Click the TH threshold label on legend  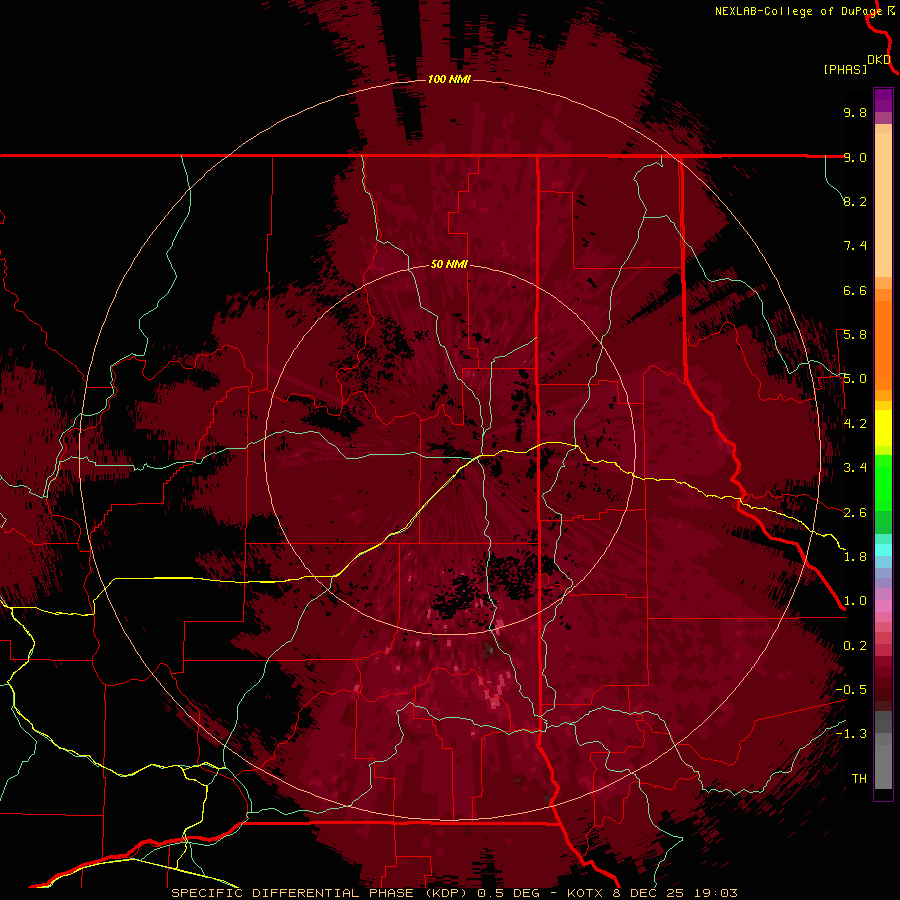point(859,779)
